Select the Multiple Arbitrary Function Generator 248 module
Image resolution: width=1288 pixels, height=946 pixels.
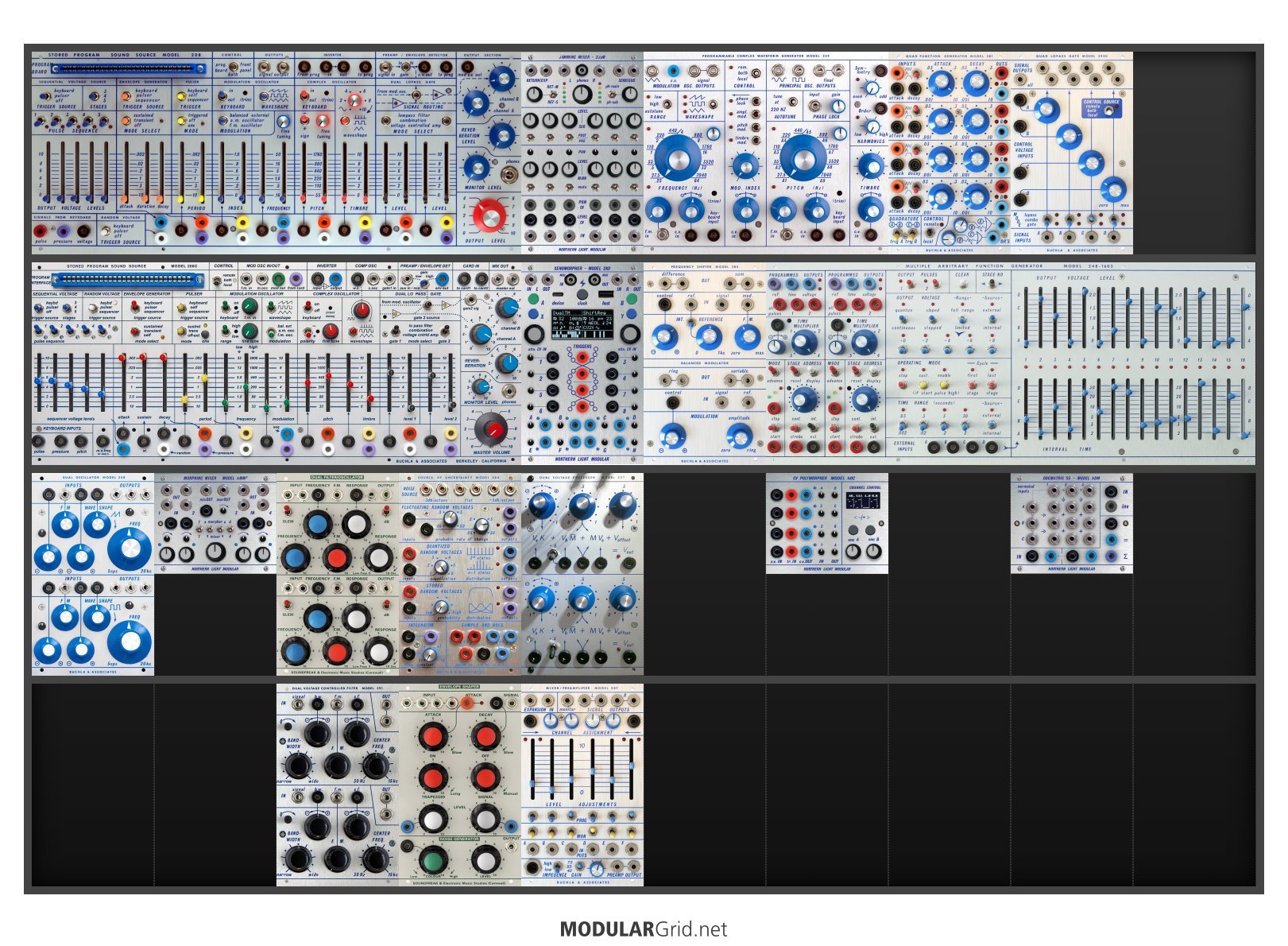click(x=1072, y=363)
